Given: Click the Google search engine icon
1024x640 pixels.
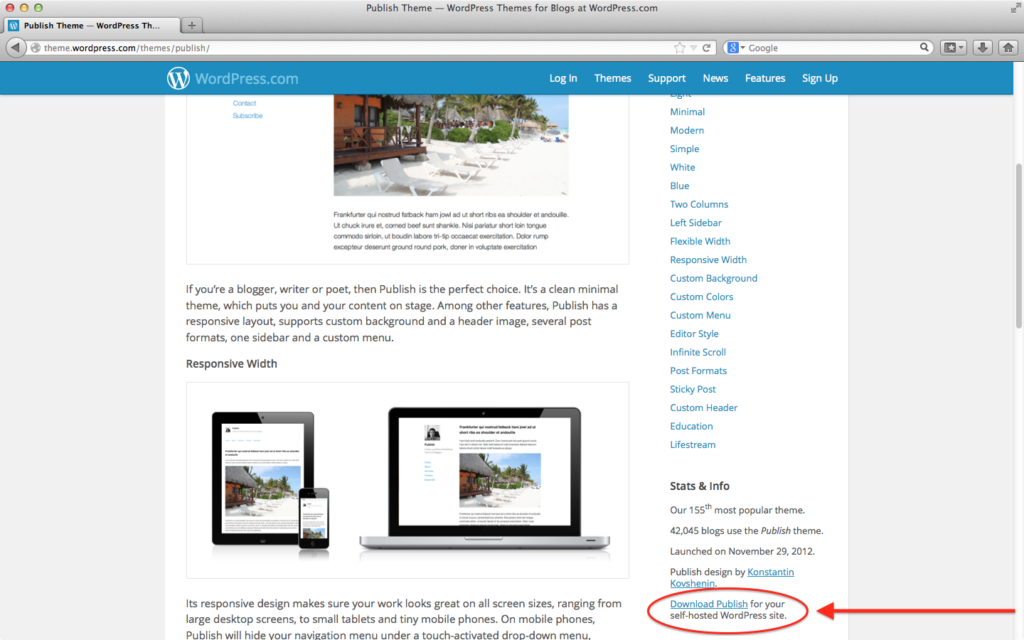Looking at the screenshot, I should pos(733,48).
